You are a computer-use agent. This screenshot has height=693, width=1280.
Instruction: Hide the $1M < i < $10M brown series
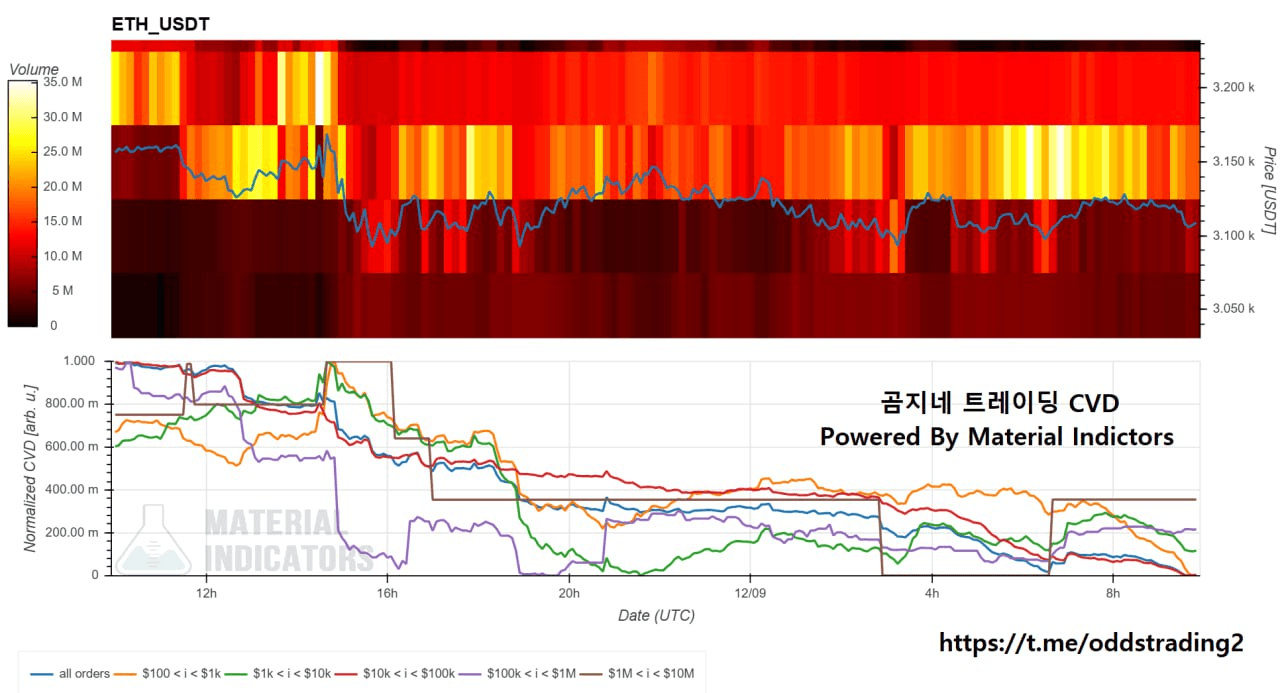[638, 674]
